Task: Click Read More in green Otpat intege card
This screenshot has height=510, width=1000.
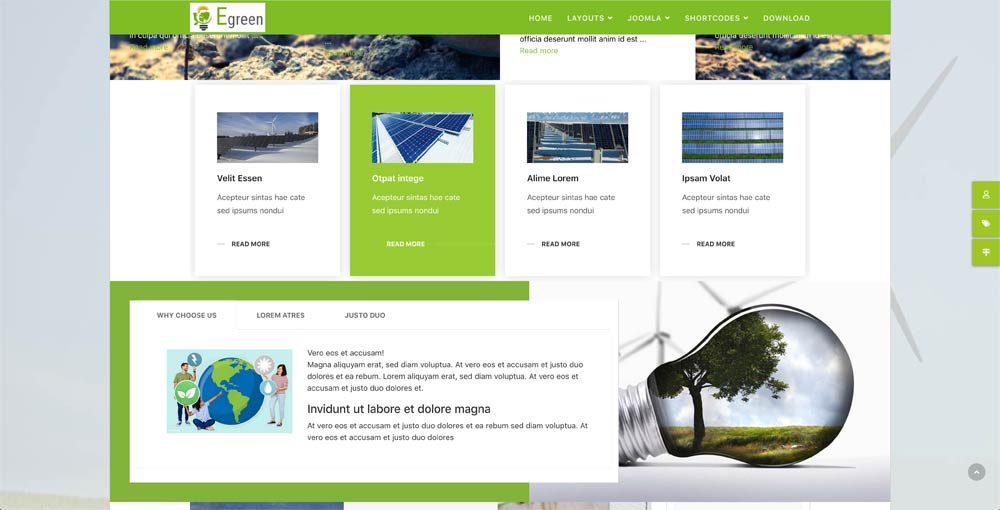Action: coord(405,244)
